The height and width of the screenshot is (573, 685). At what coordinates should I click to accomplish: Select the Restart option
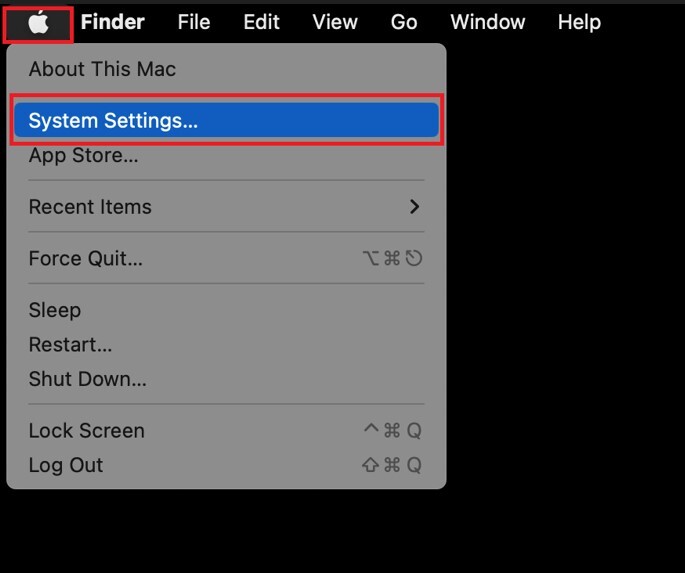70,345
